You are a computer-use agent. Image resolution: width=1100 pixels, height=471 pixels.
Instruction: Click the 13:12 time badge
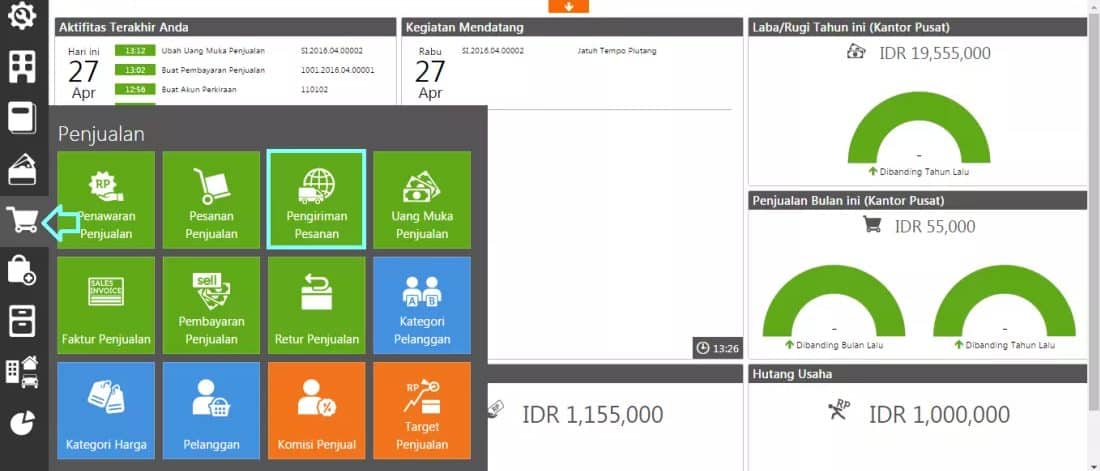coord(135,51)
